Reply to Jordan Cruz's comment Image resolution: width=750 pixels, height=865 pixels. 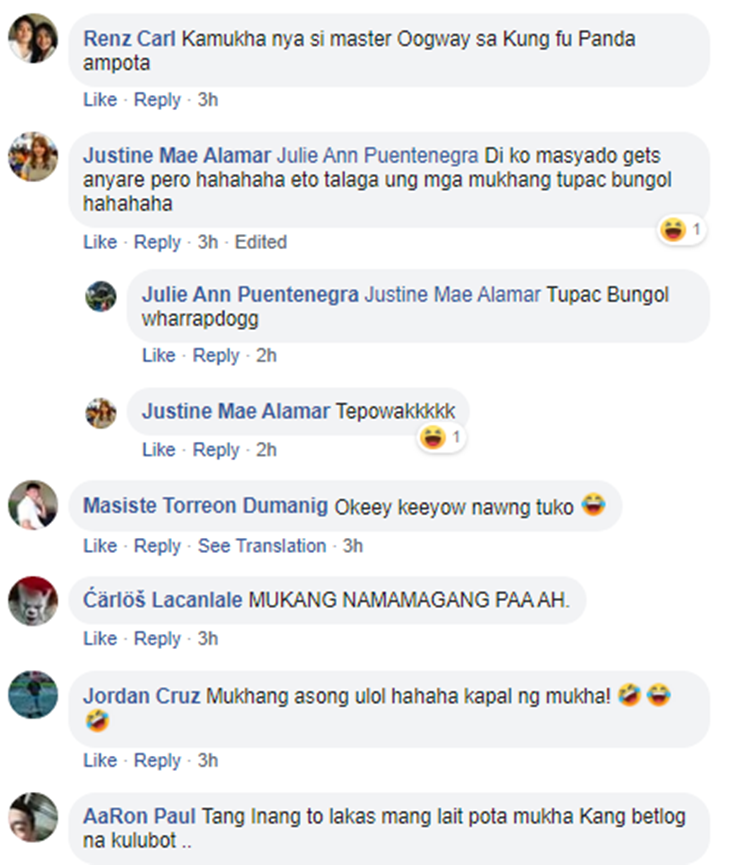click(157, 760)
